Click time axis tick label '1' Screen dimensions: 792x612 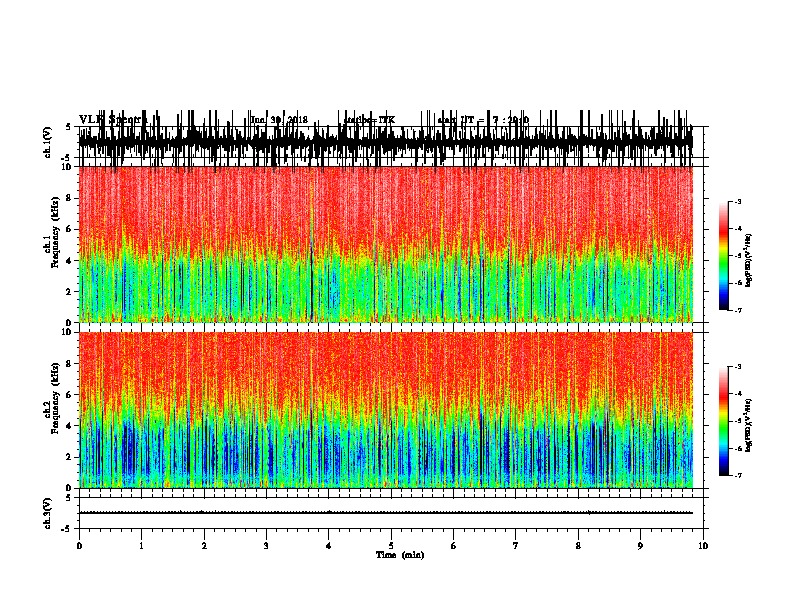(x=141, y=546)
